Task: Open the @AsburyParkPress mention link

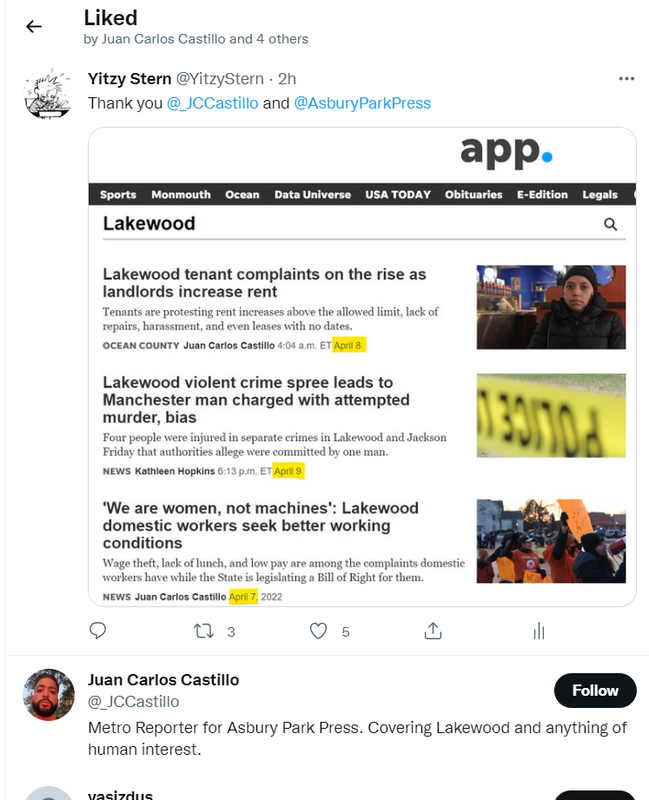Action: pyautogui.click(x=362, y=103)
